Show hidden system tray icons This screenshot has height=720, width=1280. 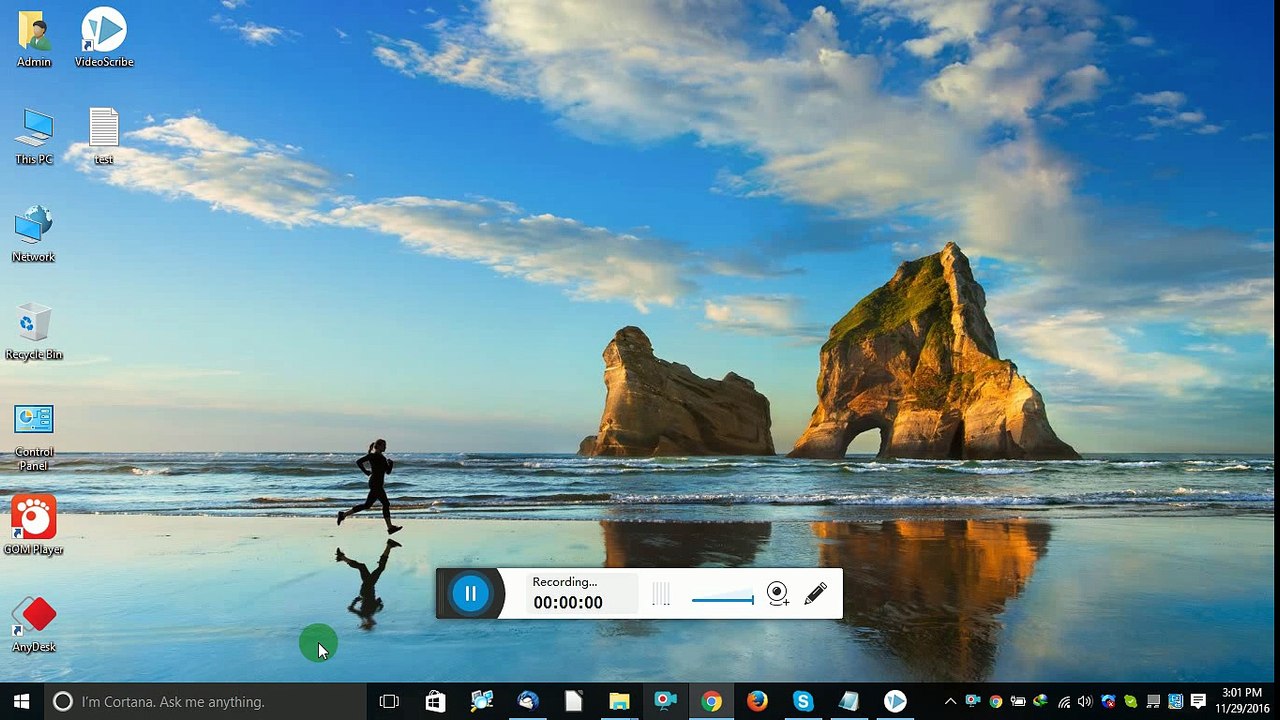(x=950, y=702)
